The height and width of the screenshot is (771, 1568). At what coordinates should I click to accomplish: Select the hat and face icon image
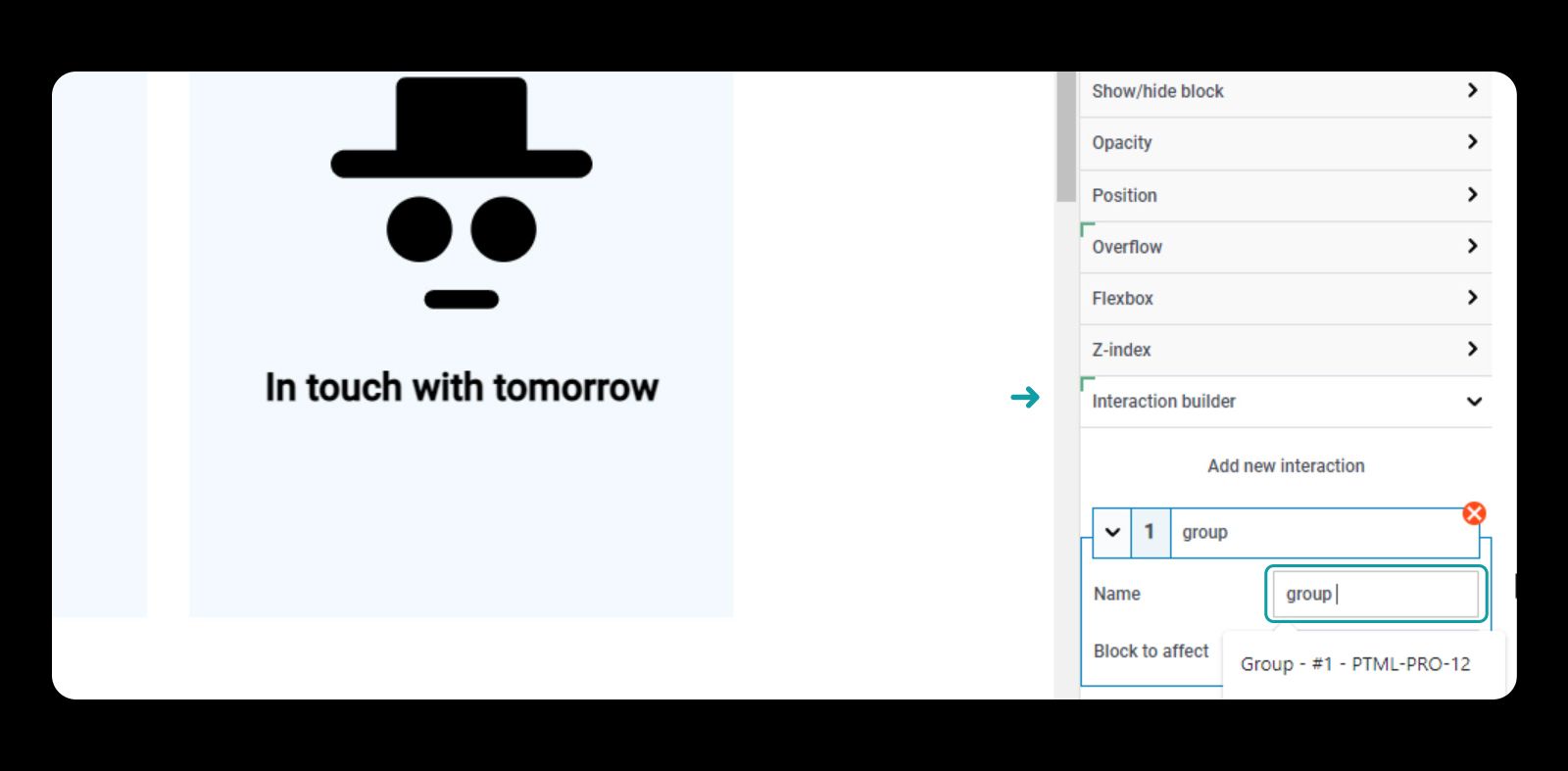tap(462, 193)
